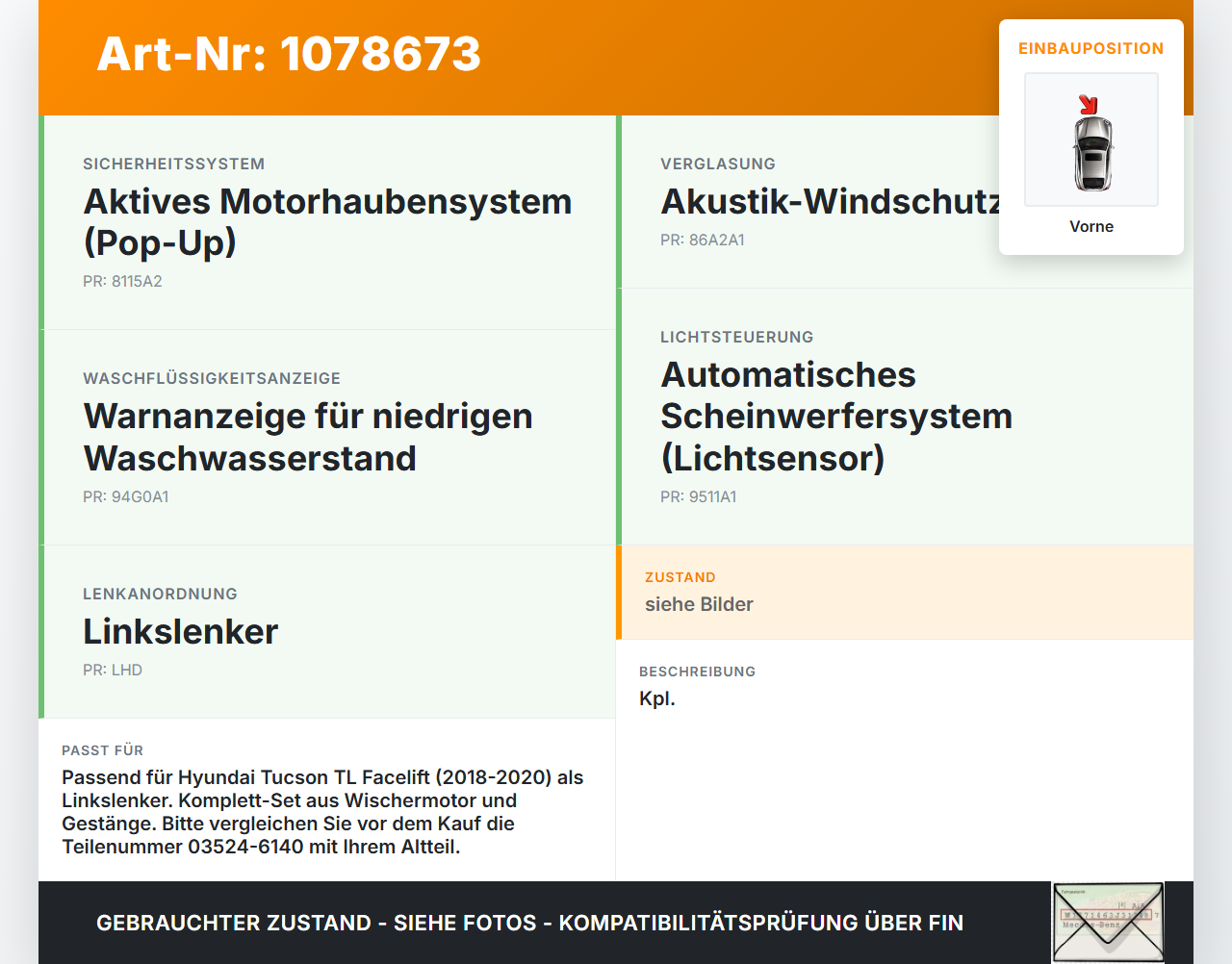Click the SICHERHEITSSYSTEM category label
Viewport: 1232px width, 964px height.
(x=173, y=164)
